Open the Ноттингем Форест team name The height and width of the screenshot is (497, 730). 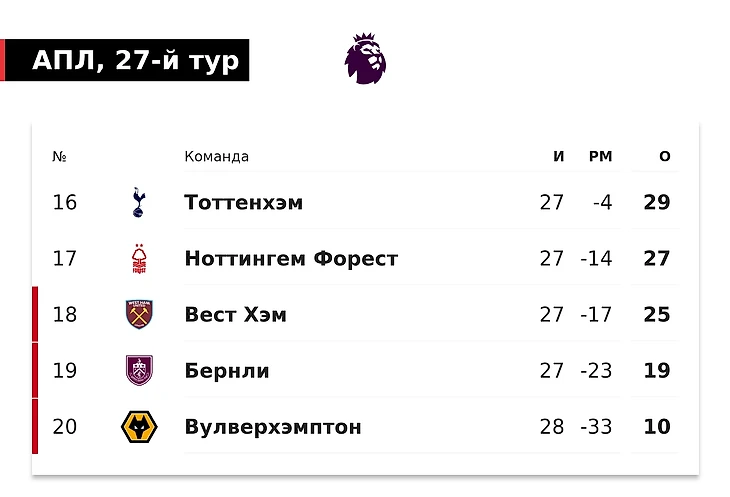(x=291, y=259)
